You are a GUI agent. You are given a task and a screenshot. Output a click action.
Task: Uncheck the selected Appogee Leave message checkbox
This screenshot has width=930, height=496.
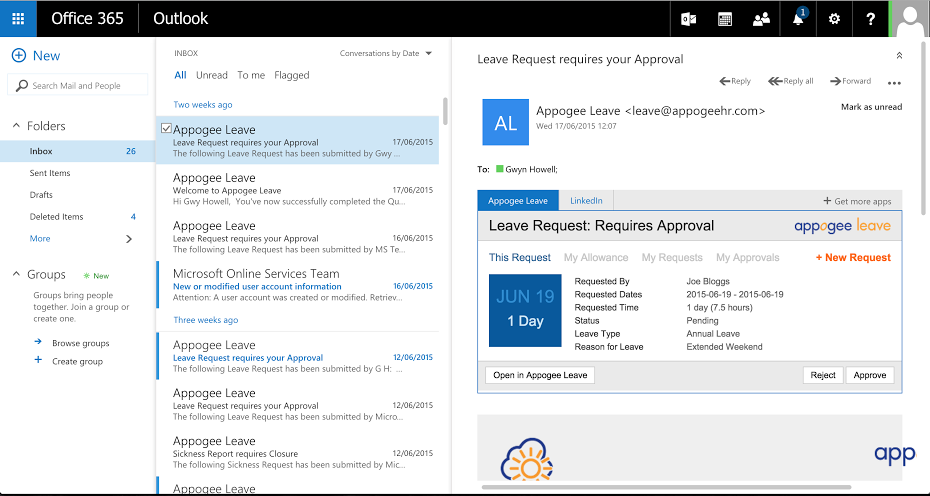166,129
